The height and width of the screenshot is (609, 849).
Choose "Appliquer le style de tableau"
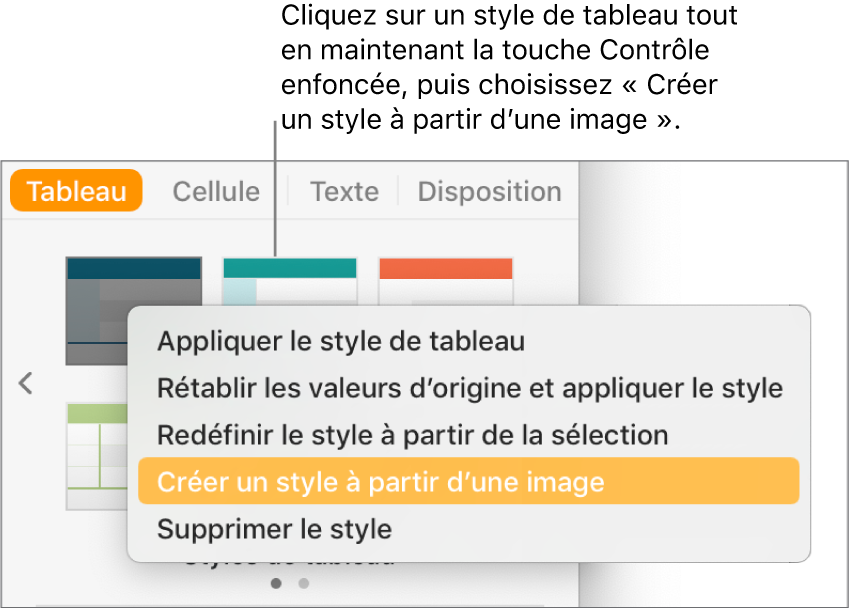pyautogui.click(x=341, y=341)
